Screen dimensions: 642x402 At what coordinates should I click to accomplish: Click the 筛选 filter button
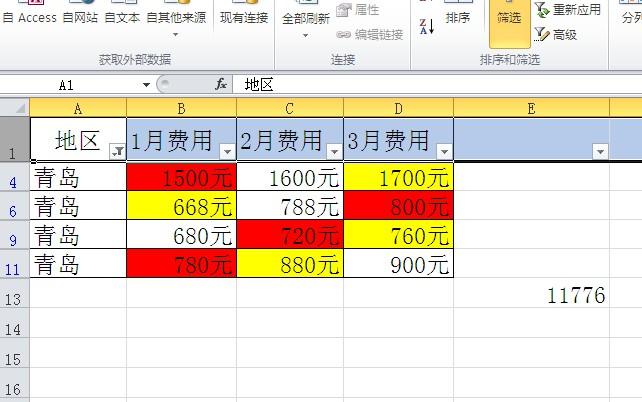point(509,23)
